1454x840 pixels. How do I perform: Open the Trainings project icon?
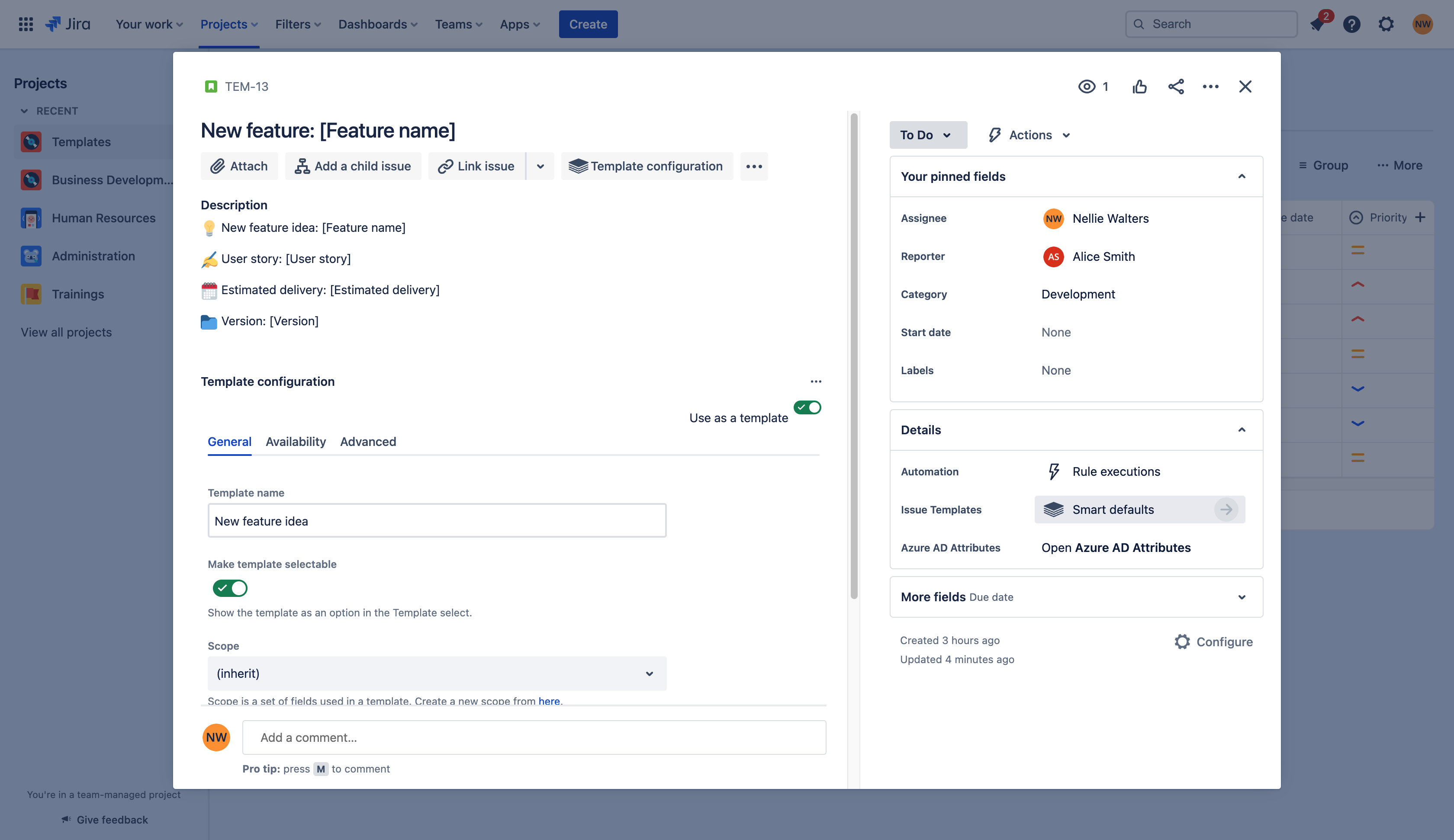(x=31, y=294)
